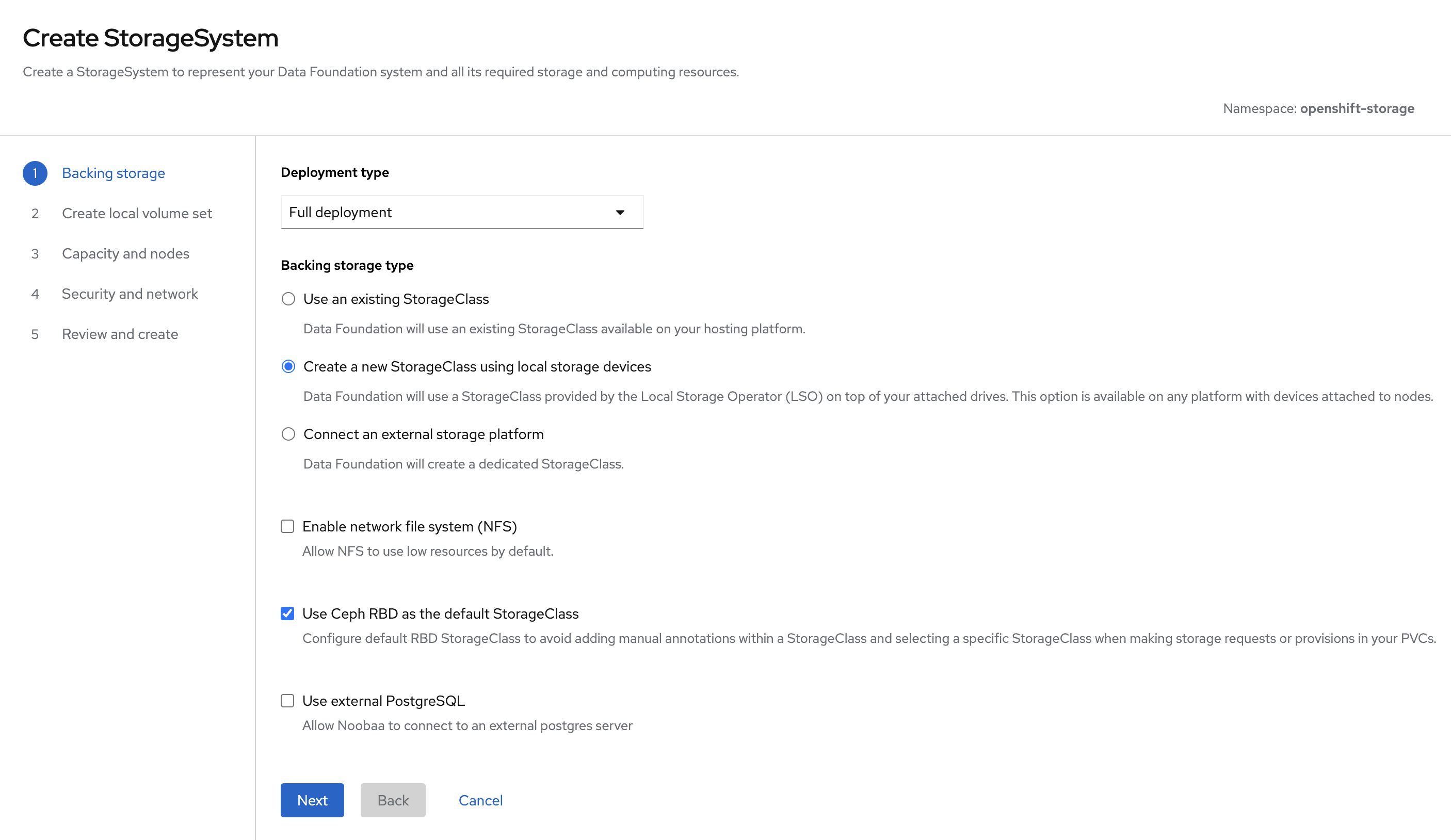Expand the Full deployment selector
The height and width of the screenshot is (840, 1451).
461,213
